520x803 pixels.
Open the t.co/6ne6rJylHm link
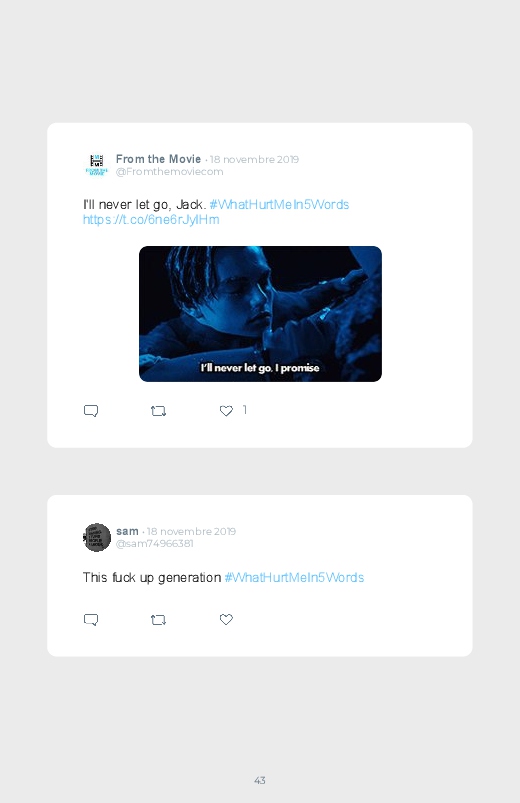tap(151, 220)
